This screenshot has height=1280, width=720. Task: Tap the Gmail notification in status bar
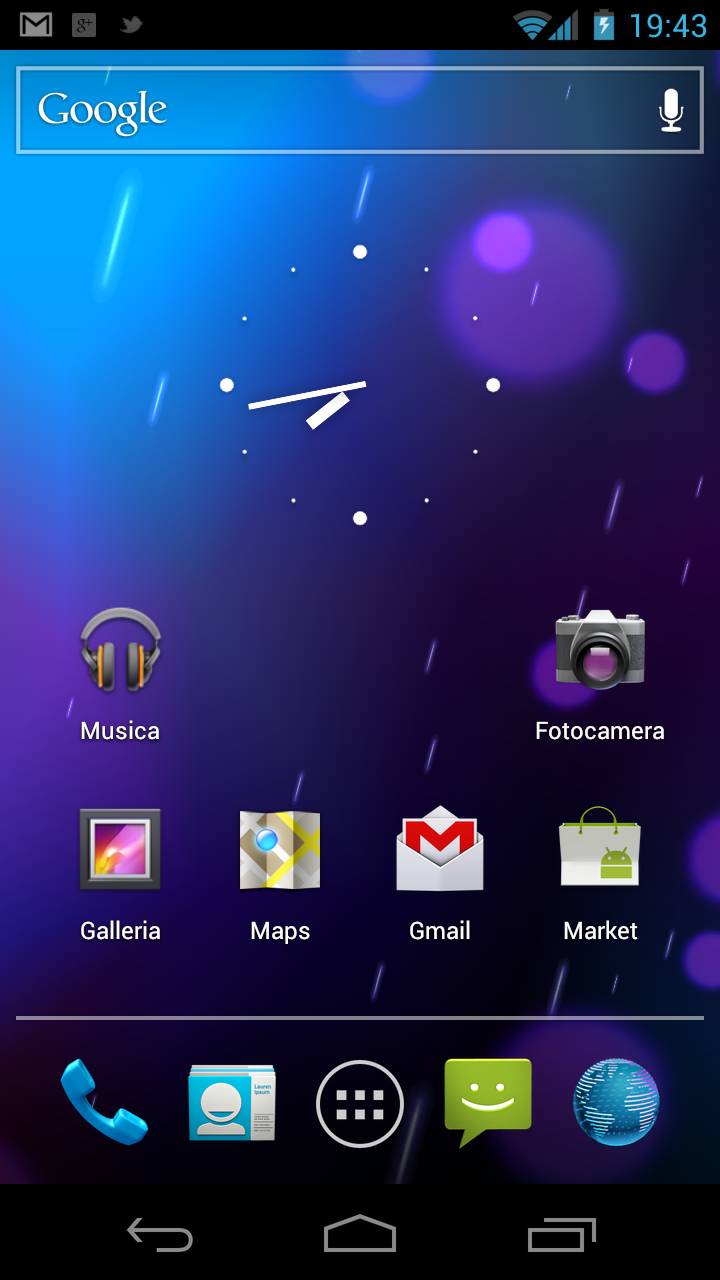coord(36,25)
